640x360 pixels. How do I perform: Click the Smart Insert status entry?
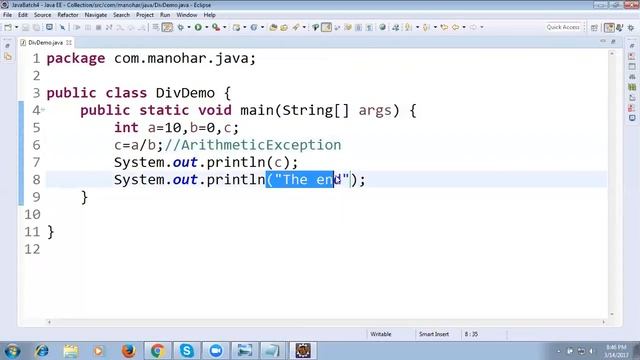tap(433, 334)
